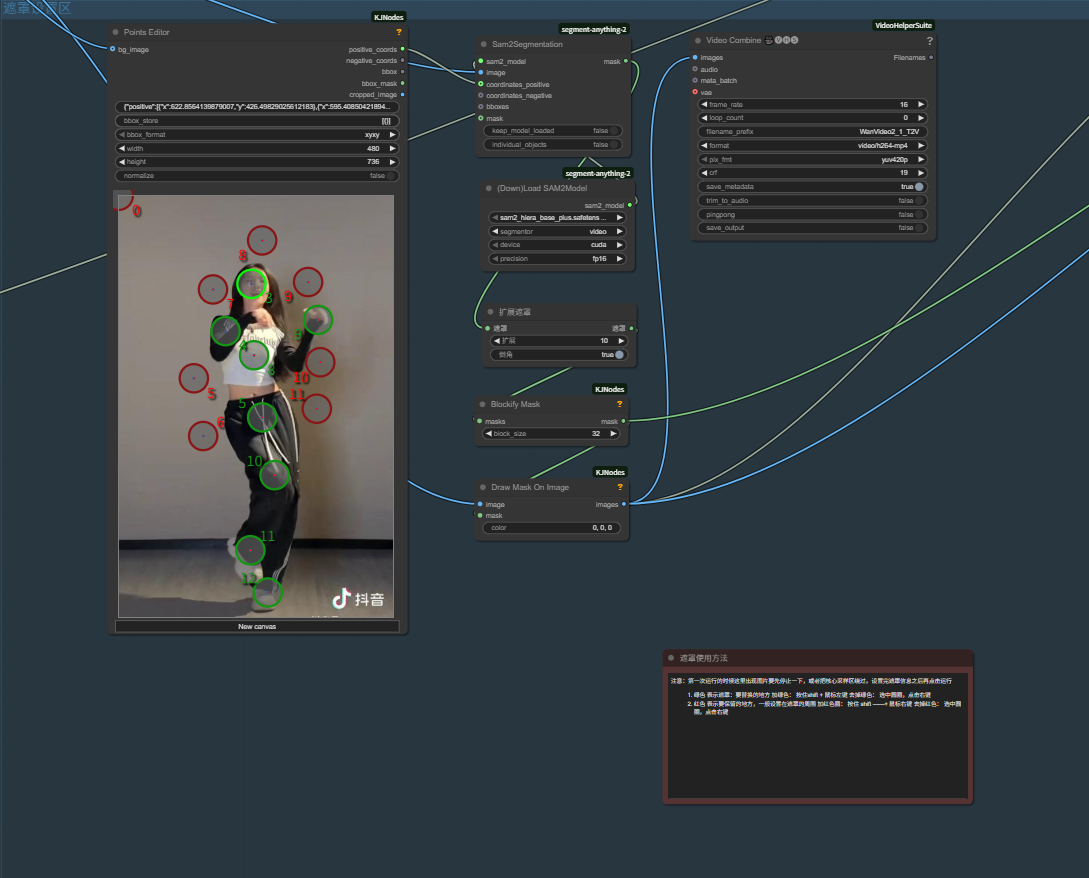Click the KJNodes badge above Points Editor
The width and height of the screenshot is (1089, 878).
pos(388,17)
